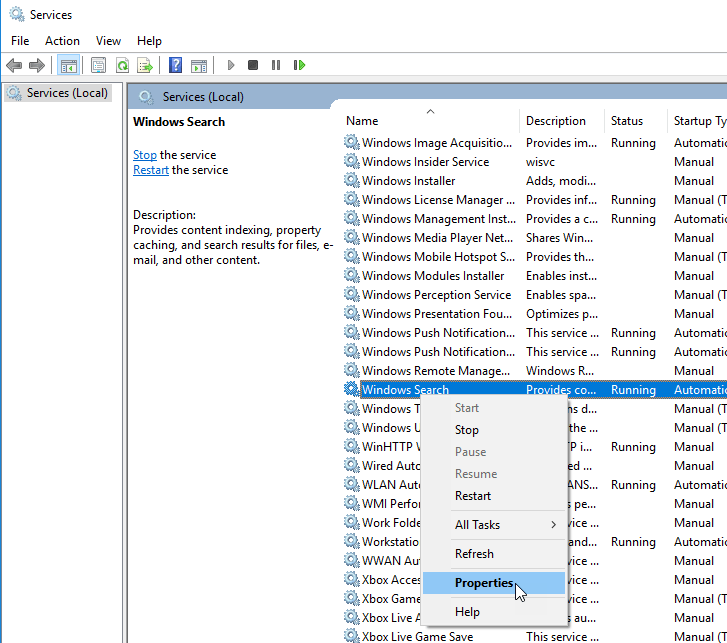The width and height of the screenshot is (727, 643).
Task: Select Restart from the context menu
Action: 473,496
